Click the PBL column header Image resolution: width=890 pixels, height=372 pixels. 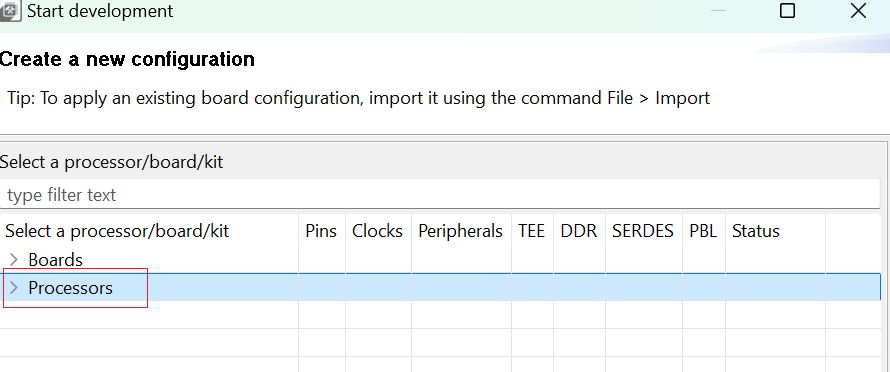[x=703, y=231]
